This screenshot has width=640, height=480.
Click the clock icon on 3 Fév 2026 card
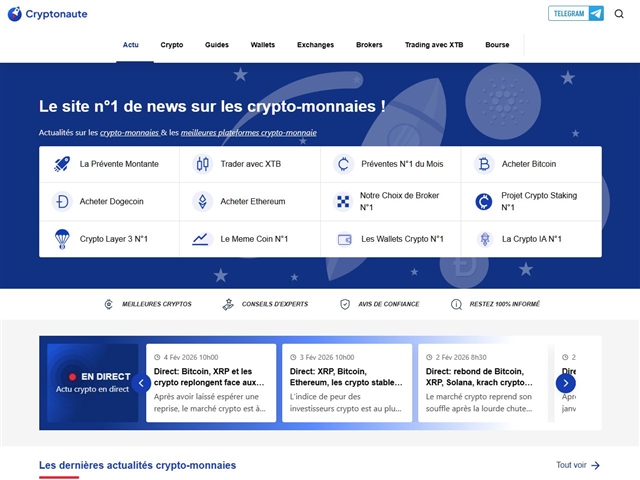coord(293,357)
